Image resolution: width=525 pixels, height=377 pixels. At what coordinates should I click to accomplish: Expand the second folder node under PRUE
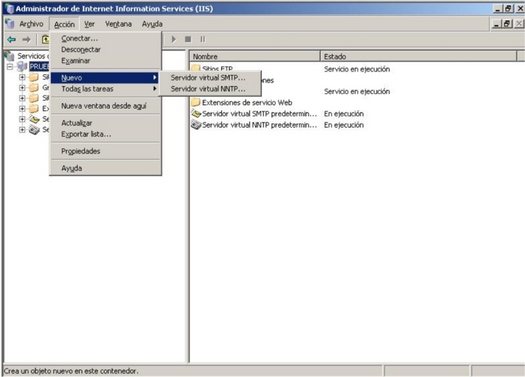coord(22,88)
